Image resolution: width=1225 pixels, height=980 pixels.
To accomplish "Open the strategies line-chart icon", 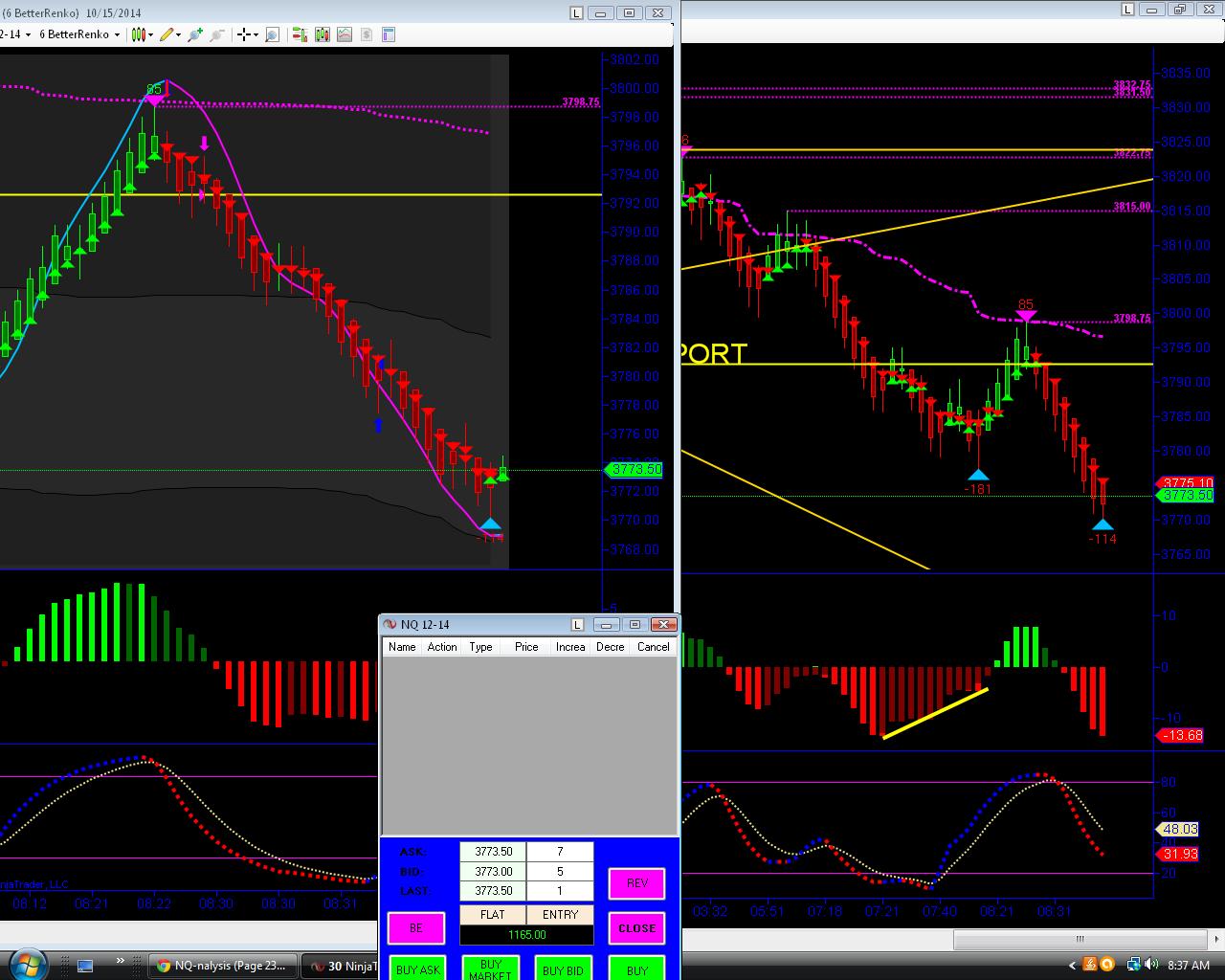I will pyautogui.click(x=344, y=34).
